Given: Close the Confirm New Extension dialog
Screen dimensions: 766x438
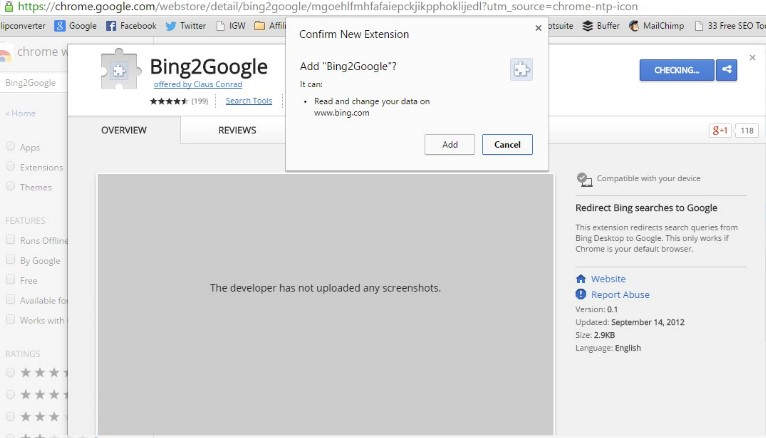Looking at the screenshot, I should tap(538, 28).
